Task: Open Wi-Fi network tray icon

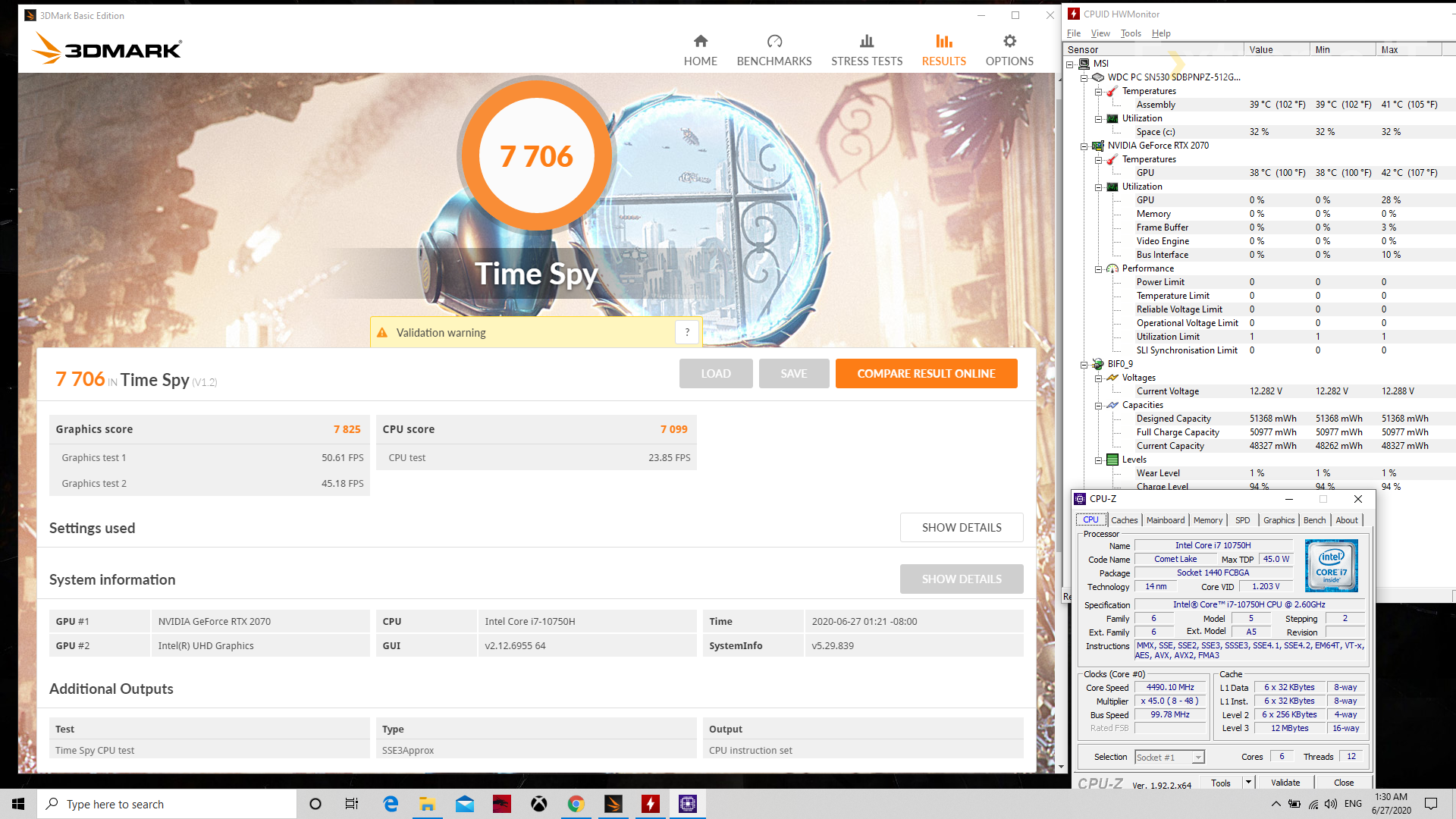Action: pyautogui.click(x=1313, y=804)
